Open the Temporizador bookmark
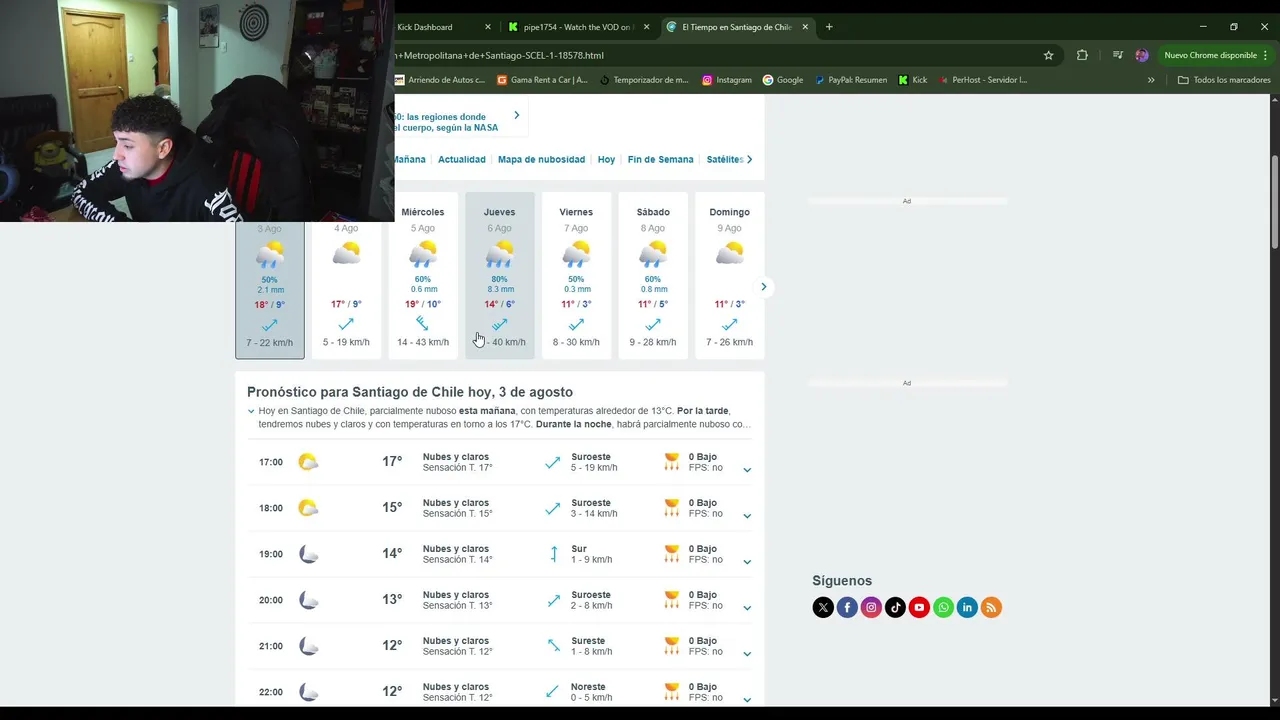Viewport: 1280px width, 720px height. (643, 80)
